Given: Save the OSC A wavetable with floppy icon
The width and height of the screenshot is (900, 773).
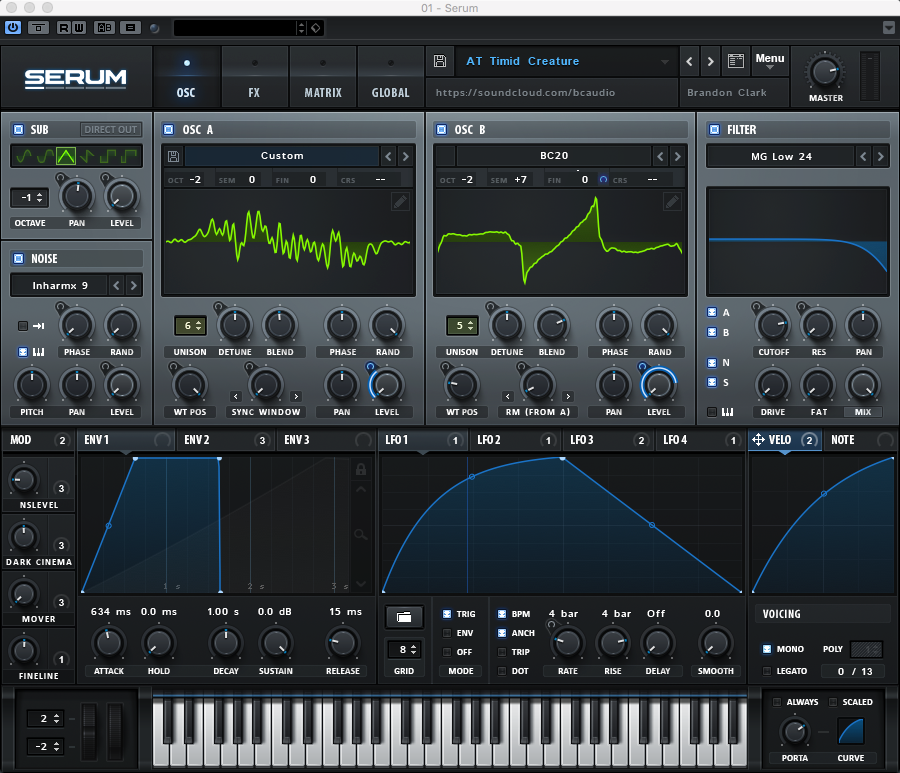Looking at the screenshot, I should 173,156.
